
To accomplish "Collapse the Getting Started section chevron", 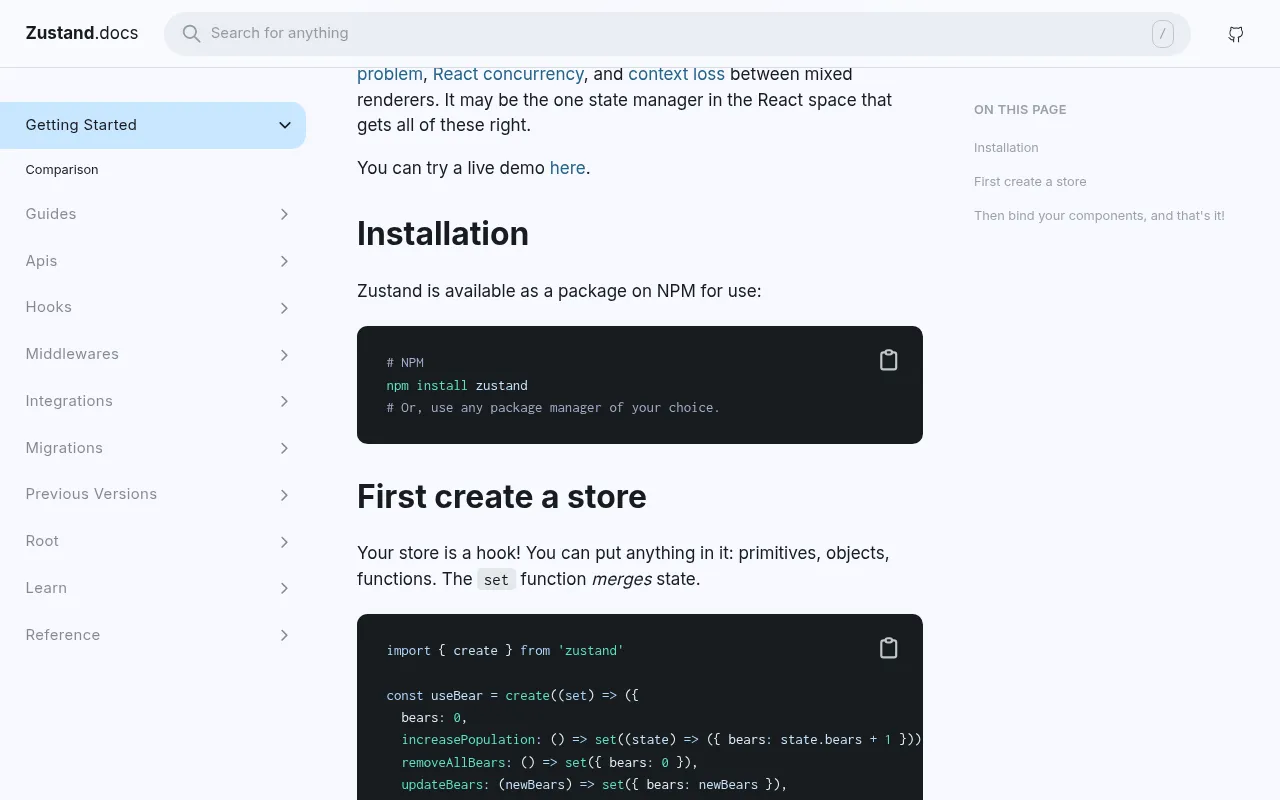I will pos(285,125).
